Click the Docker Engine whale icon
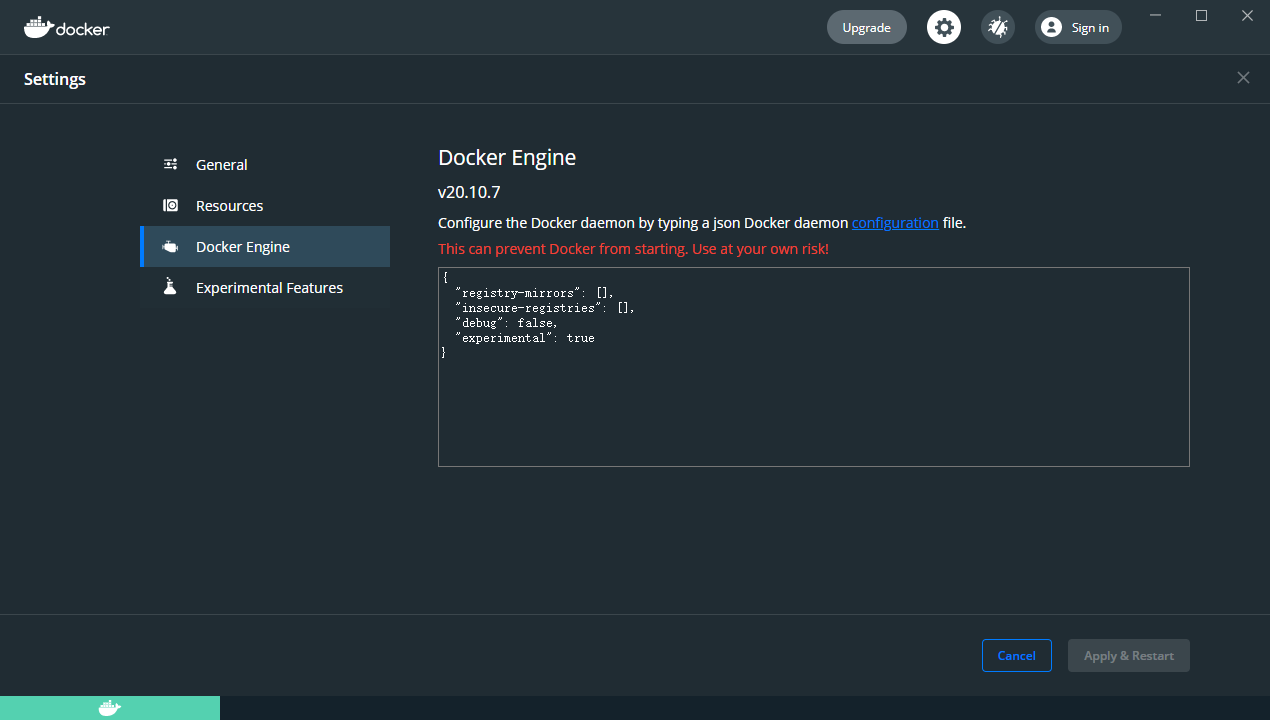1270x720 pixels. tap(171, 246)
